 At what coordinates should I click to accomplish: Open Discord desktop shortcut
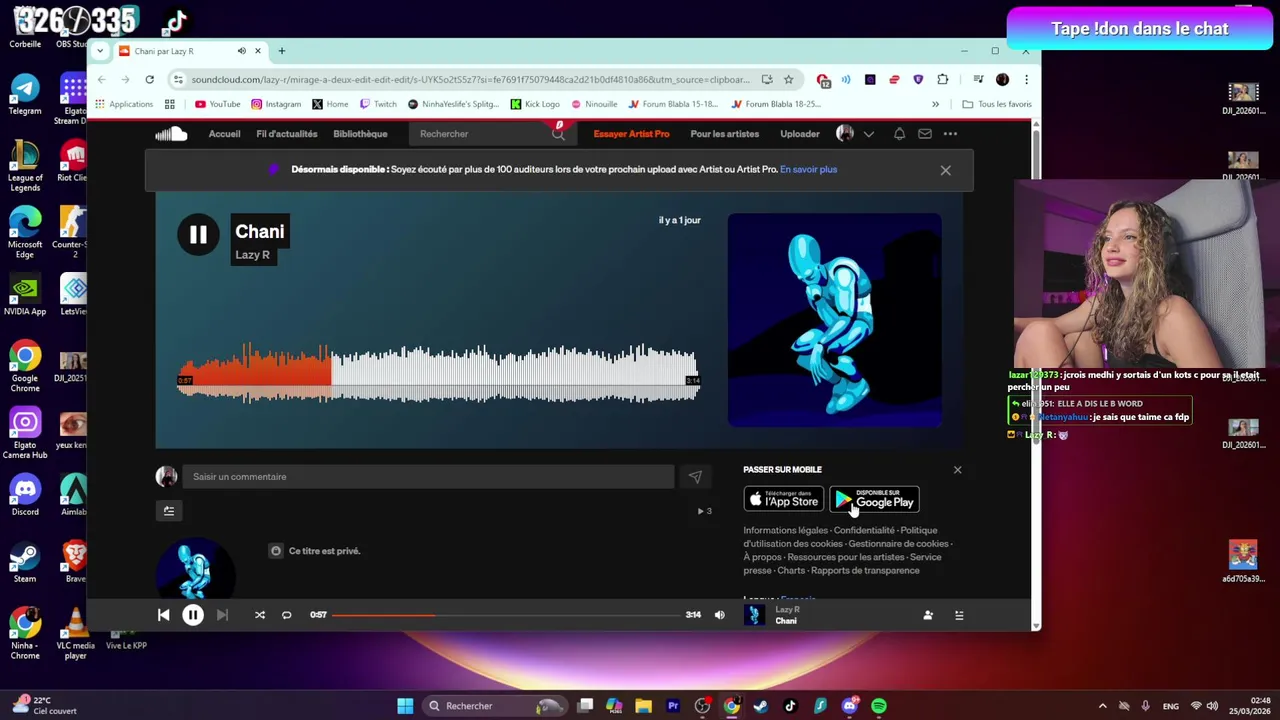point(25,495)
